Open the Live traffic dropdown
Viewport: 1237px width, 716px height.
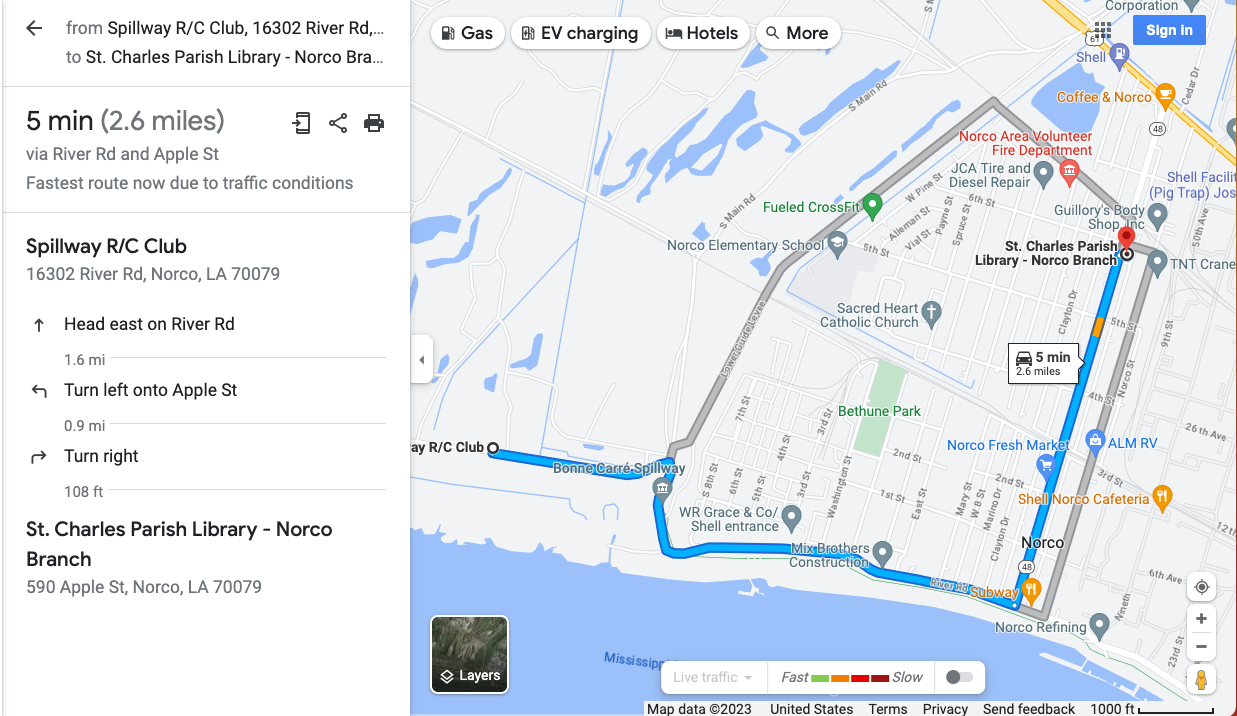713,677
